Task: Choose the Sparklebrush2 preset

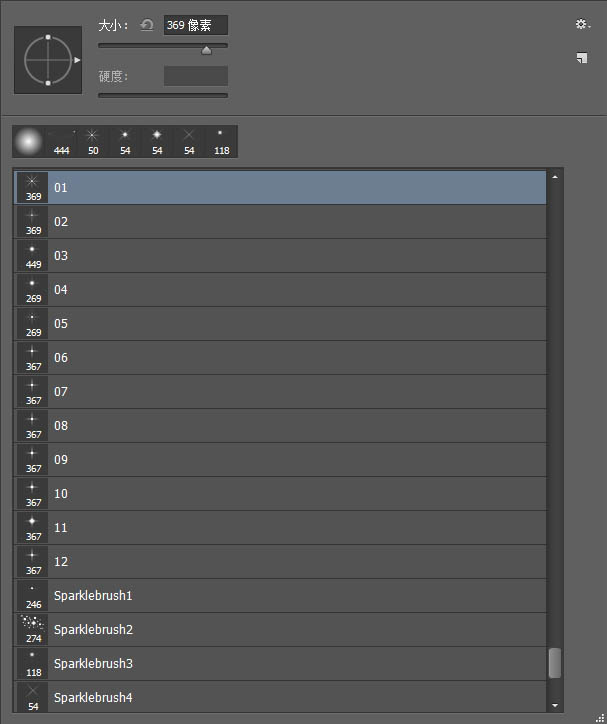Action: coord(280,630)
